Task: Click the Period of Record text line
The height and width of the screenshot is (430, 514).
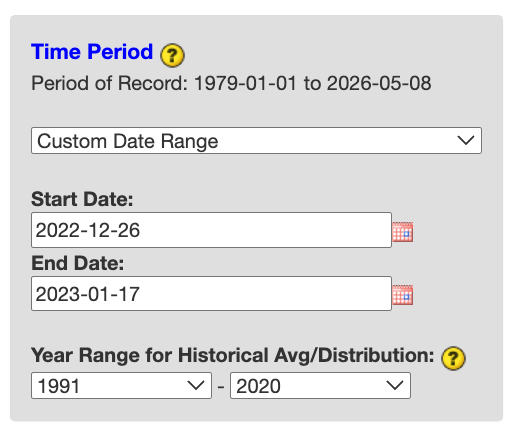Action: (231, 83)
